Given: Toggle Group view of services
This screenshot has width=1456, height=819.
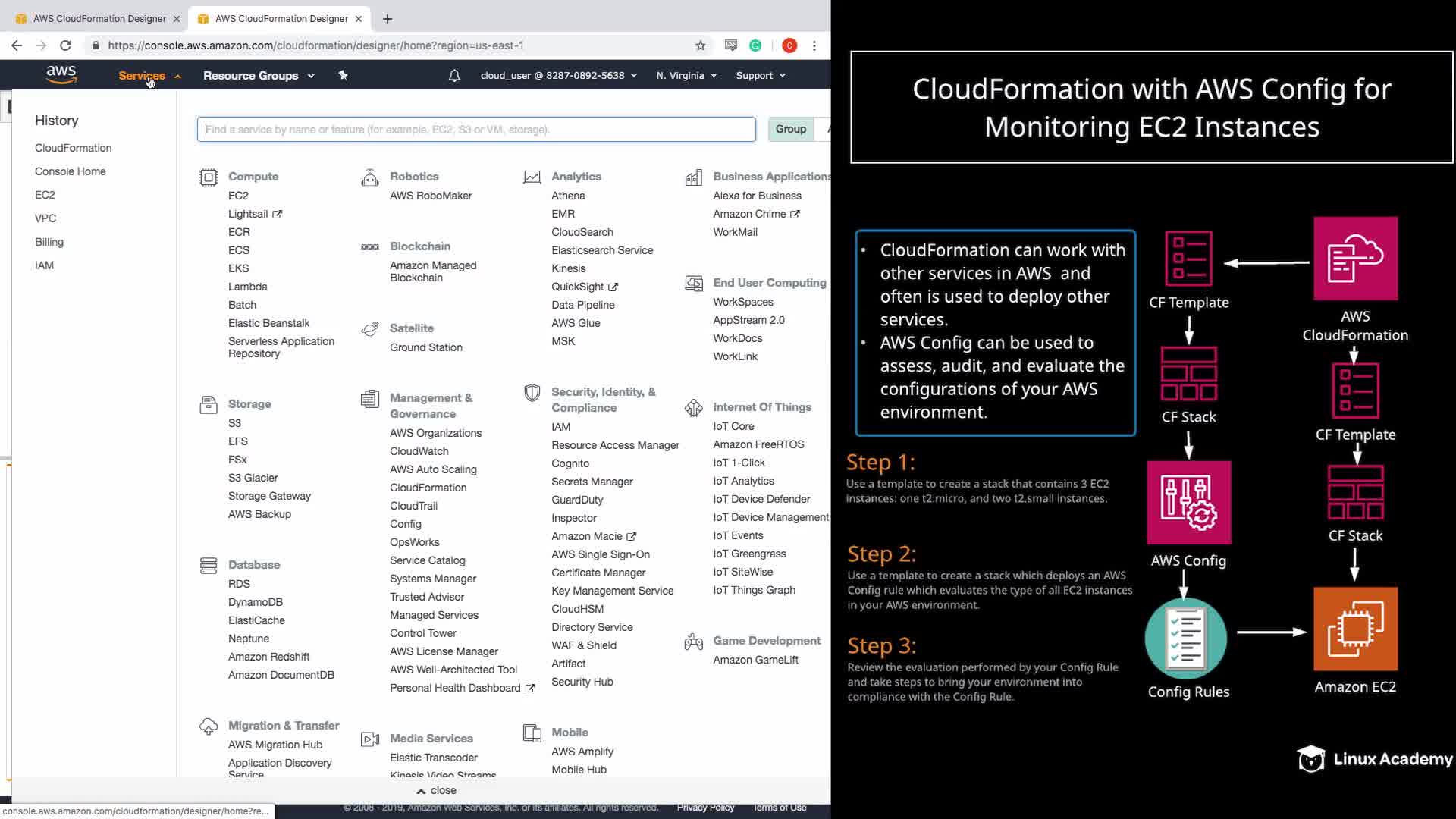Looking at the screenshot, I should point(790,129).
